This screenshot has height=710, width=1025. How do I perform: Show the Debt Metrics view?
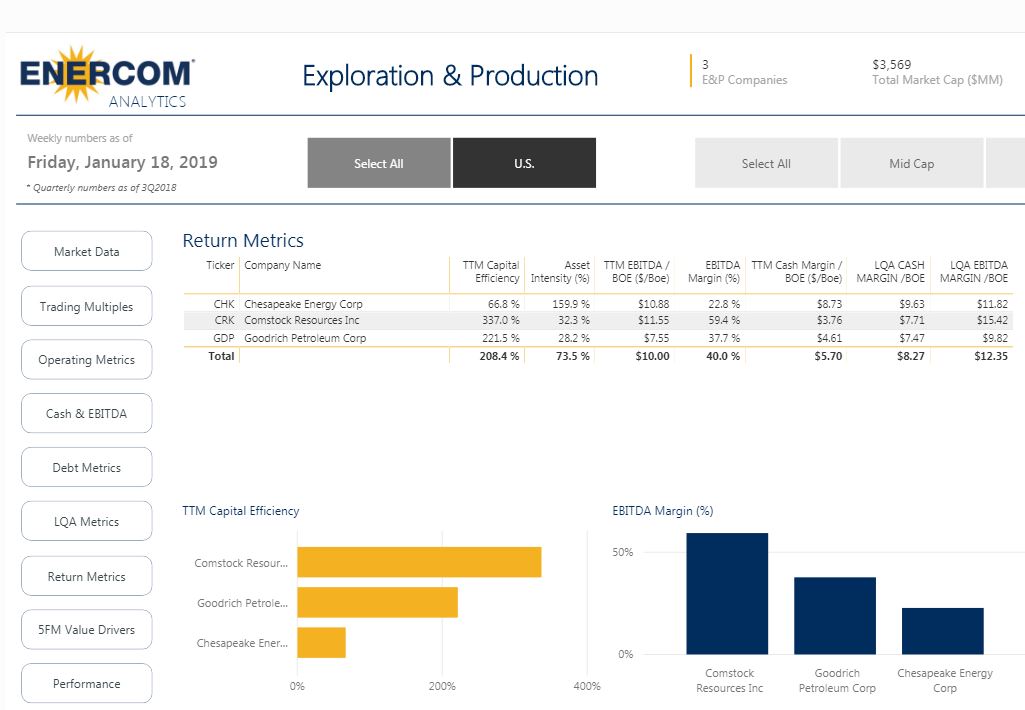(x=86, y=468)
